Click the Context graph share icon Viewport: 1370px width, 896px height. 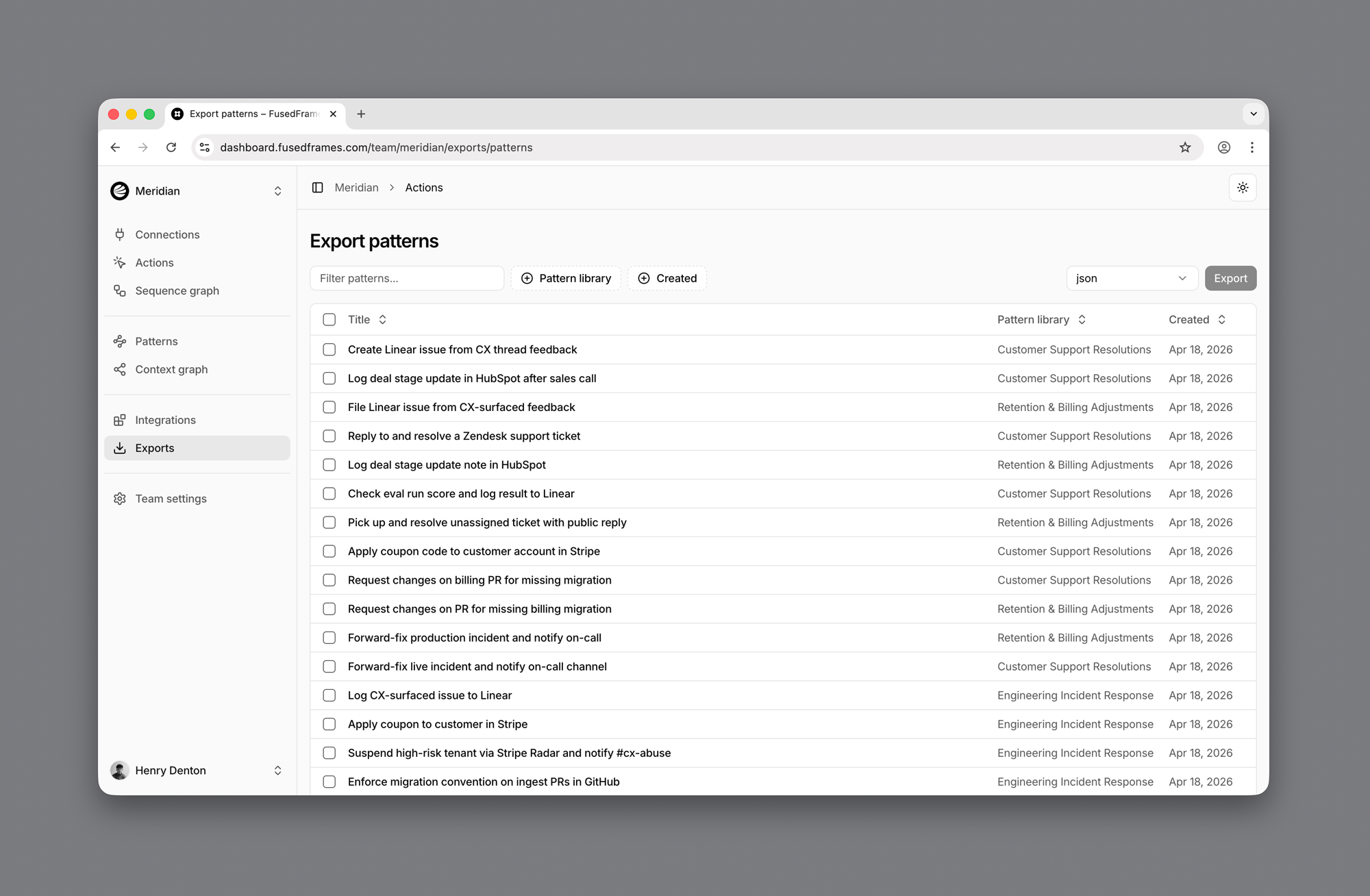coord(120,369)
